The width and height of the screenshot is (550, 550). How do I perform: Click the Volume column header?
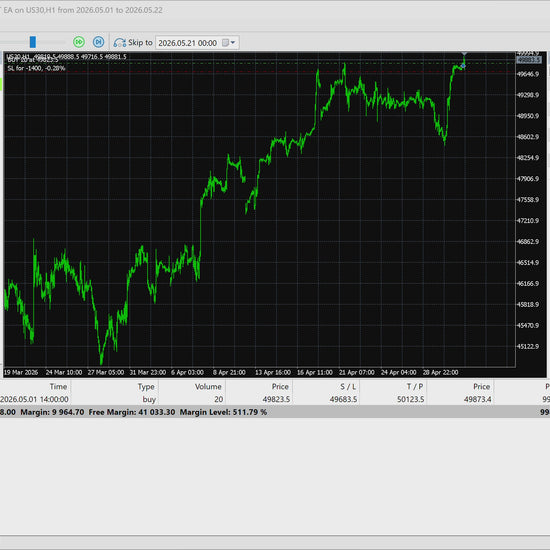[208, 387]
